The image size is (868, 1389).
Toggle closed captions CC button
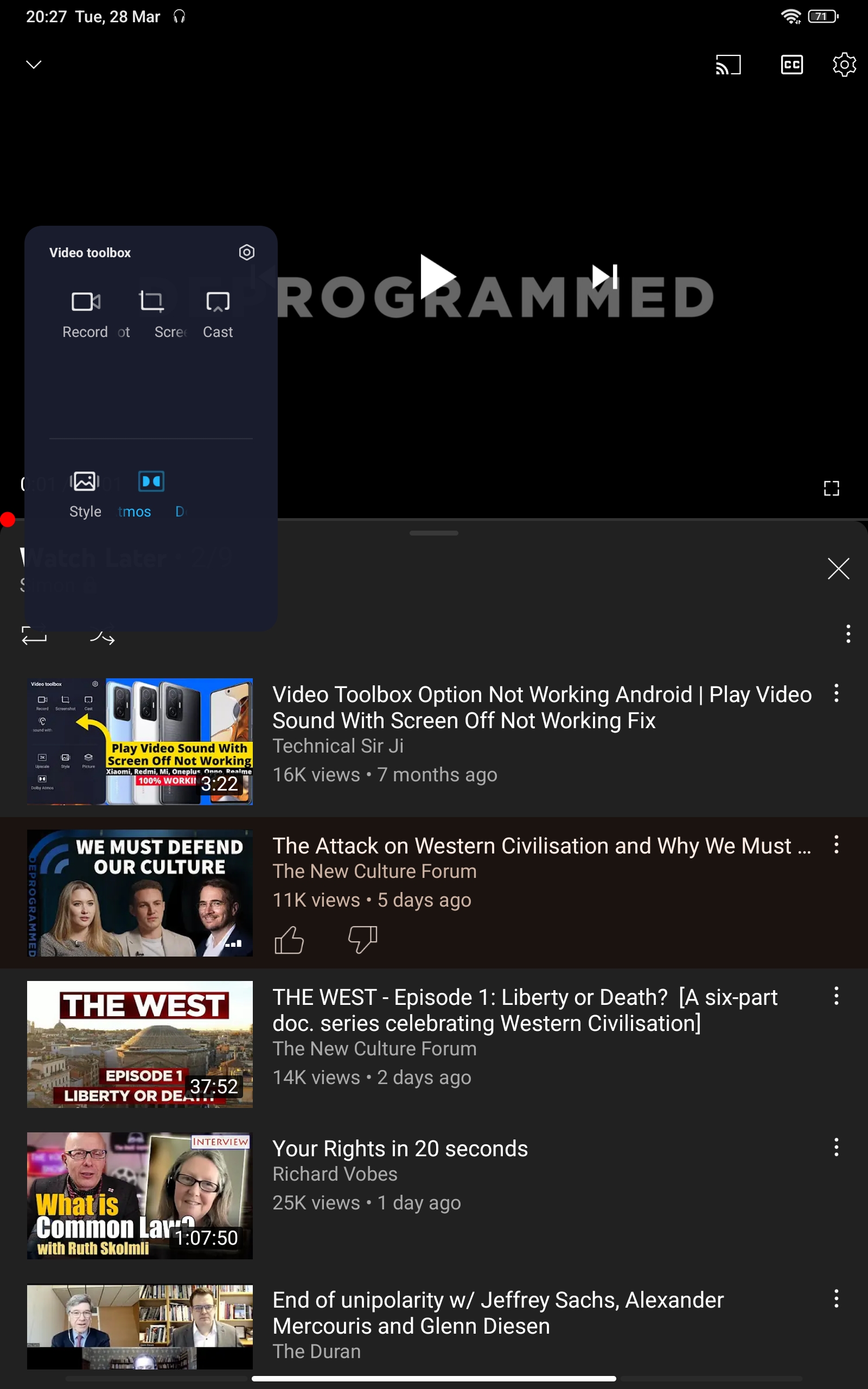pyautogui.click(x=792, y=64)
